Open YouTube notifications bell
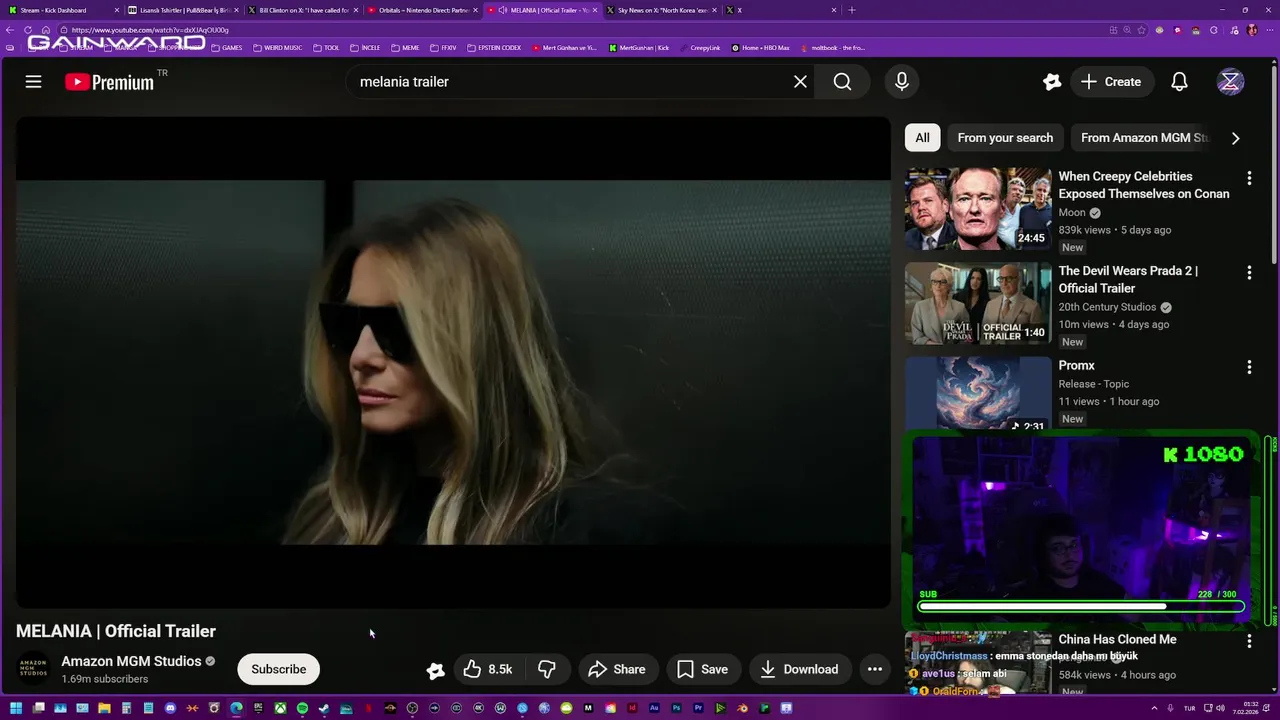The height and width of the screenshot is (720, 1280). point(1179,82)
